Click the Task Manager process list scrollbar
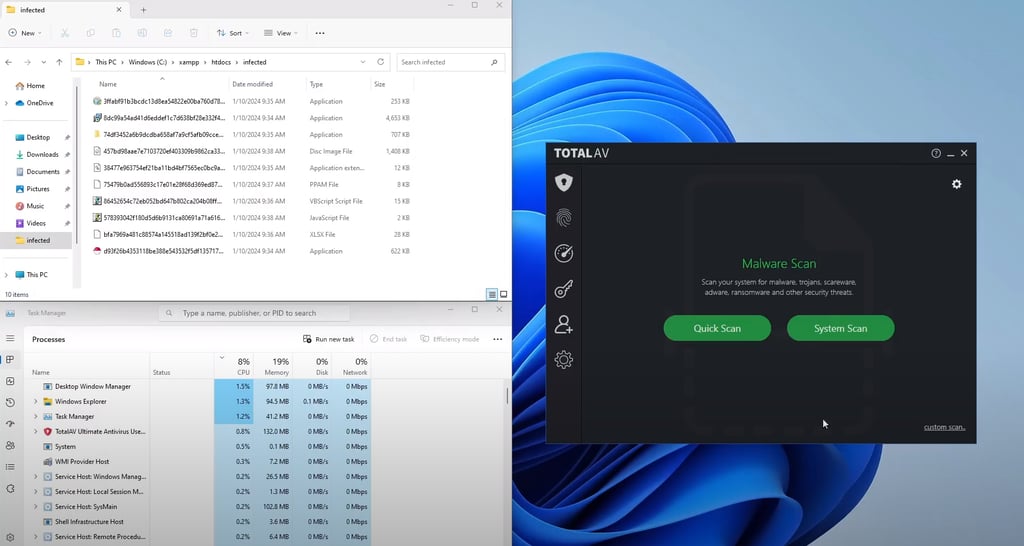Screen dimensions: 1024x546 click(507, 396)
